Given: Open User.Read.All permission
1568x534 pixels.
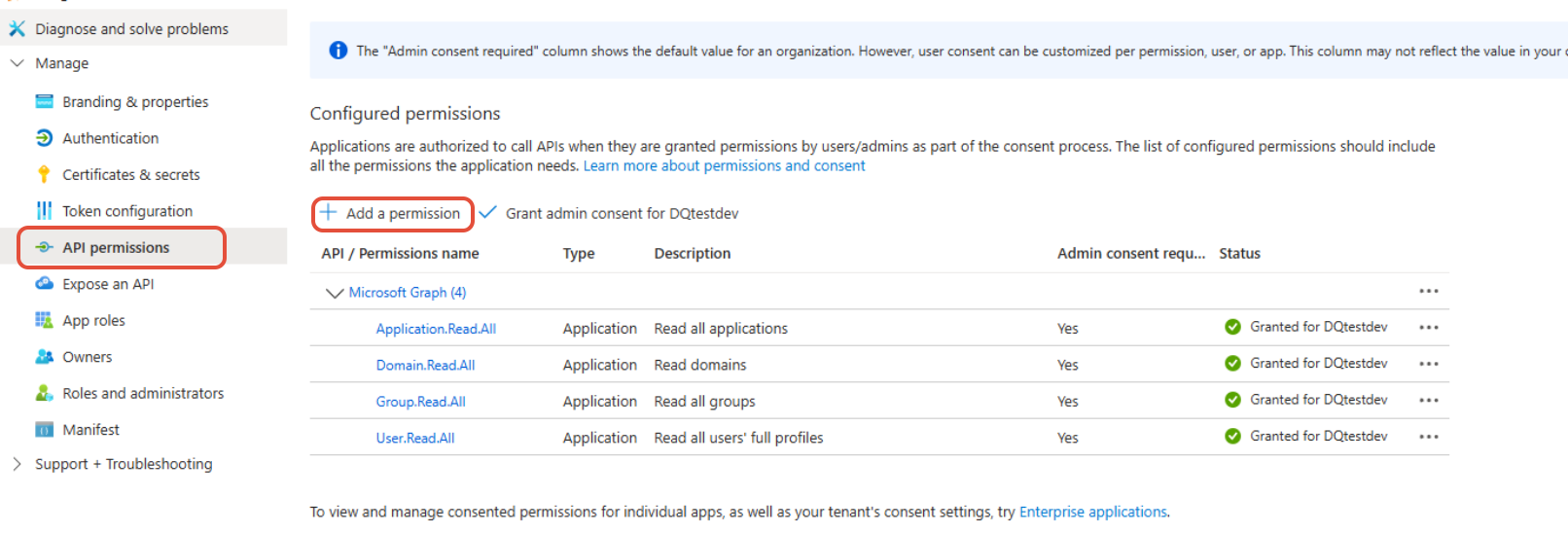Looking at the screenshot, I should coord(415,438).
